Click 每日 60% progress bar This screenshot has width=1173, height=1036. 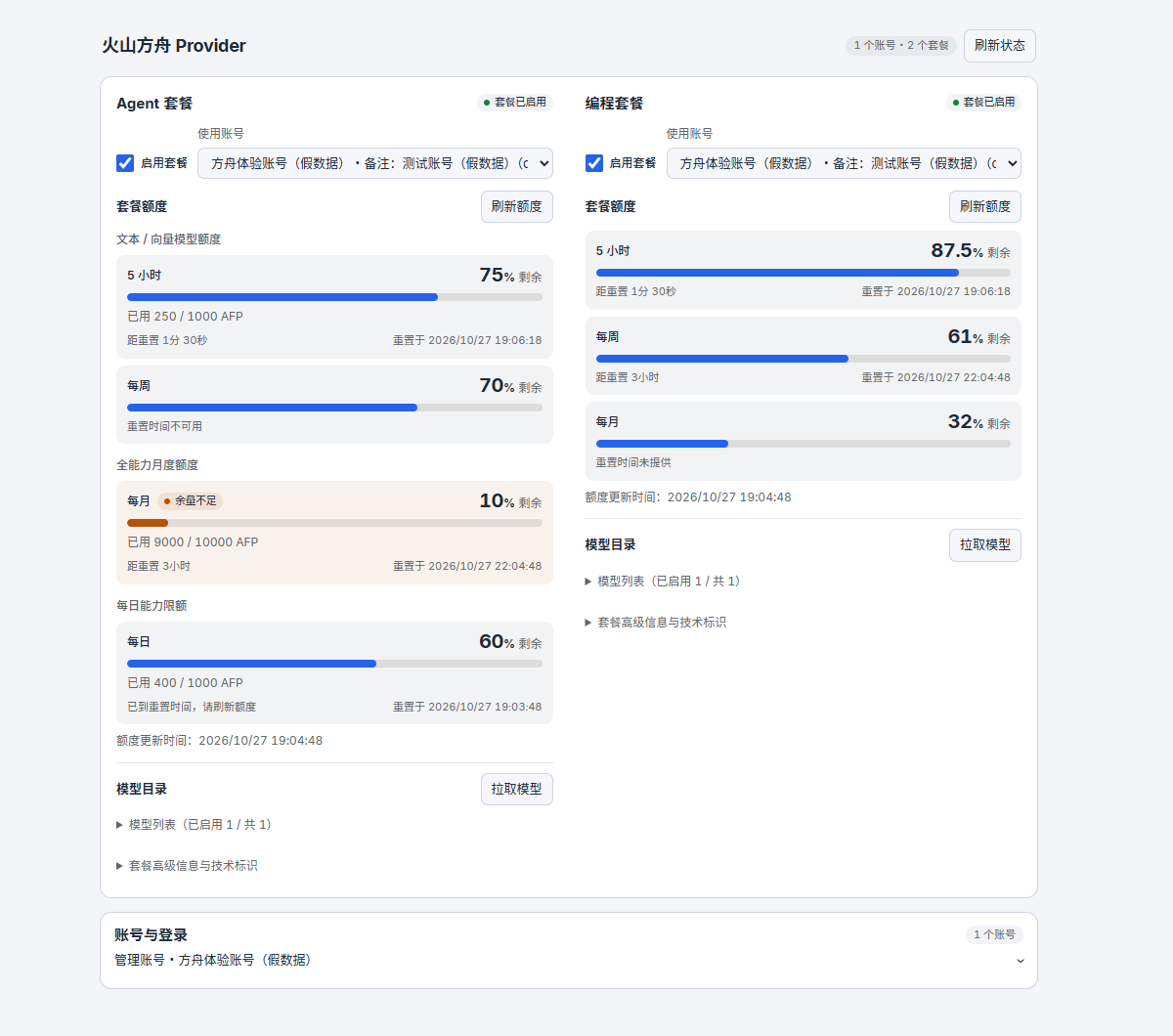(x=334, y=664)
